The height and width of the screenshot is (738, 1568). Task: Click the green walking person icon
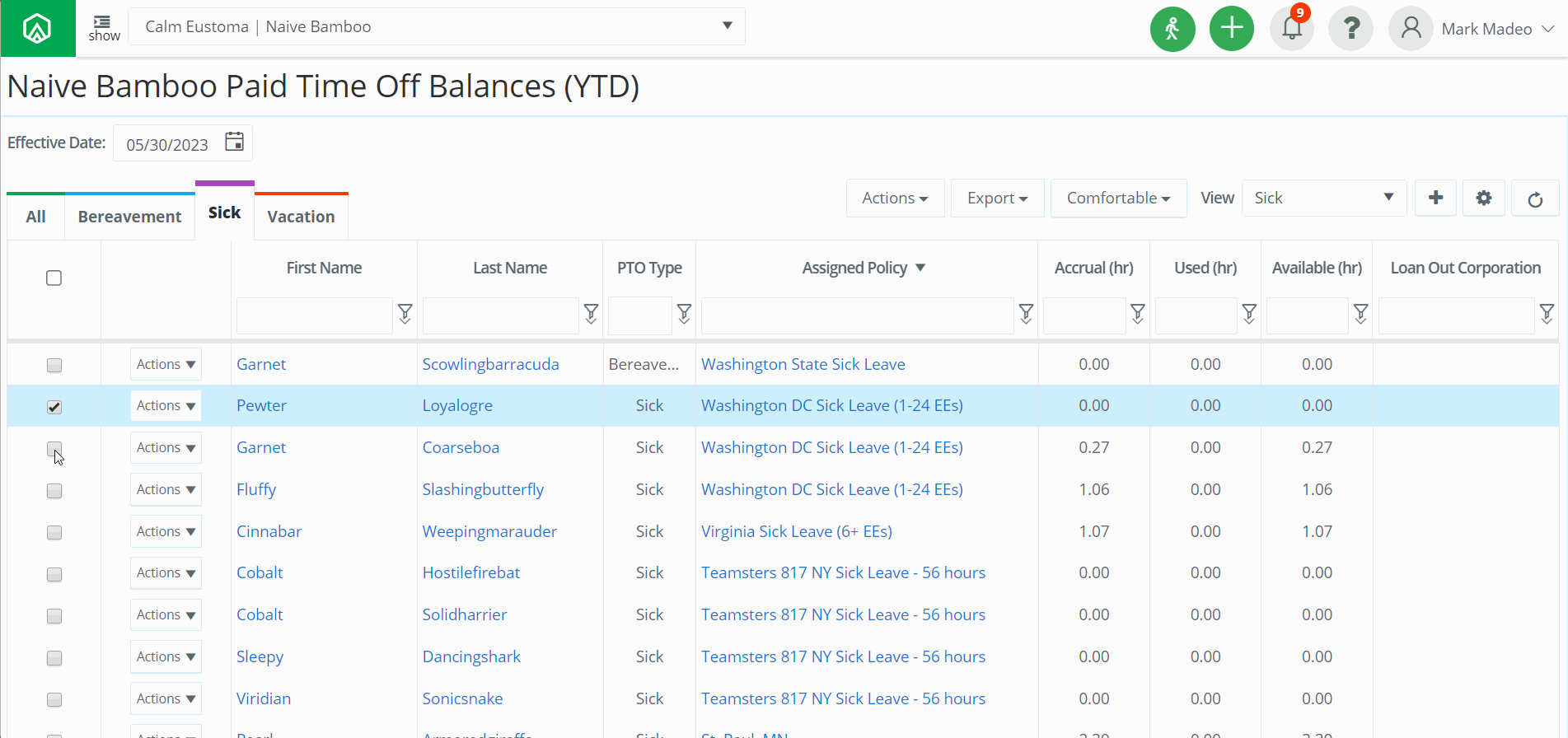pos(1172,29)
